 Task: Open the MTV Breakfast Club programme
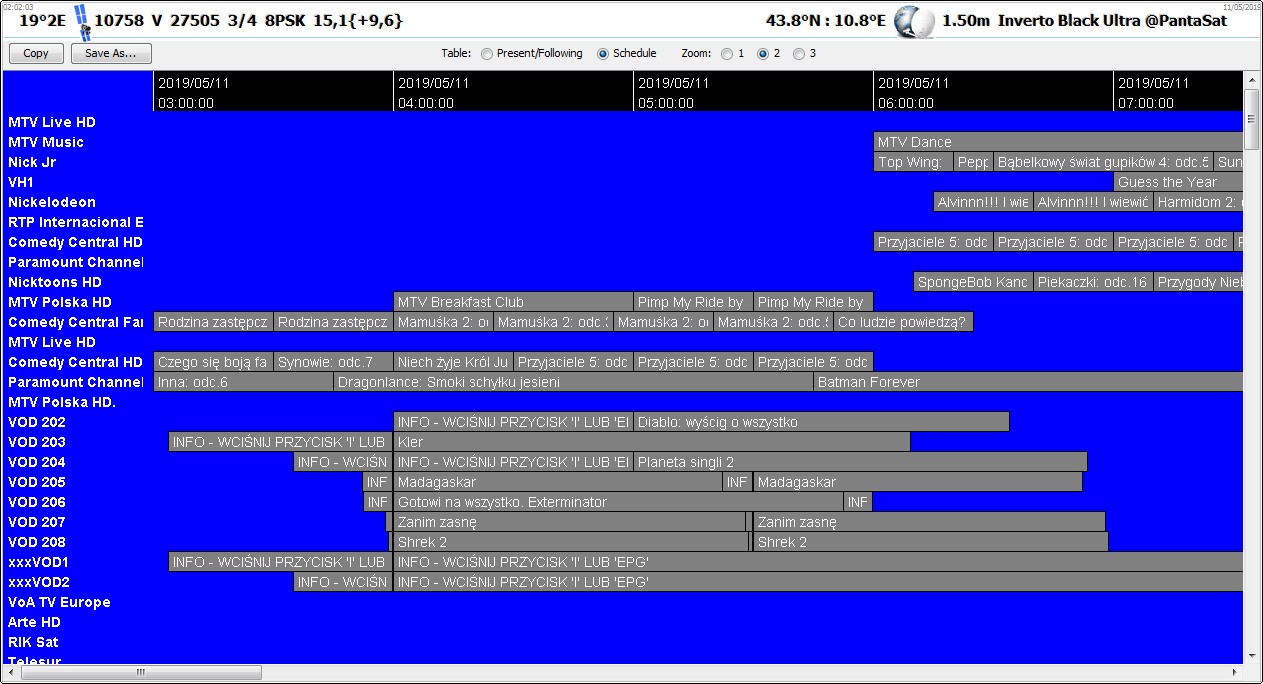coord(513,302)
